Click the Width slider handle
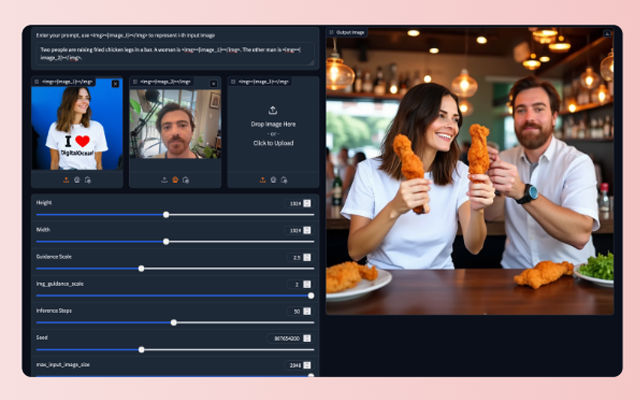 click(166, 242)
